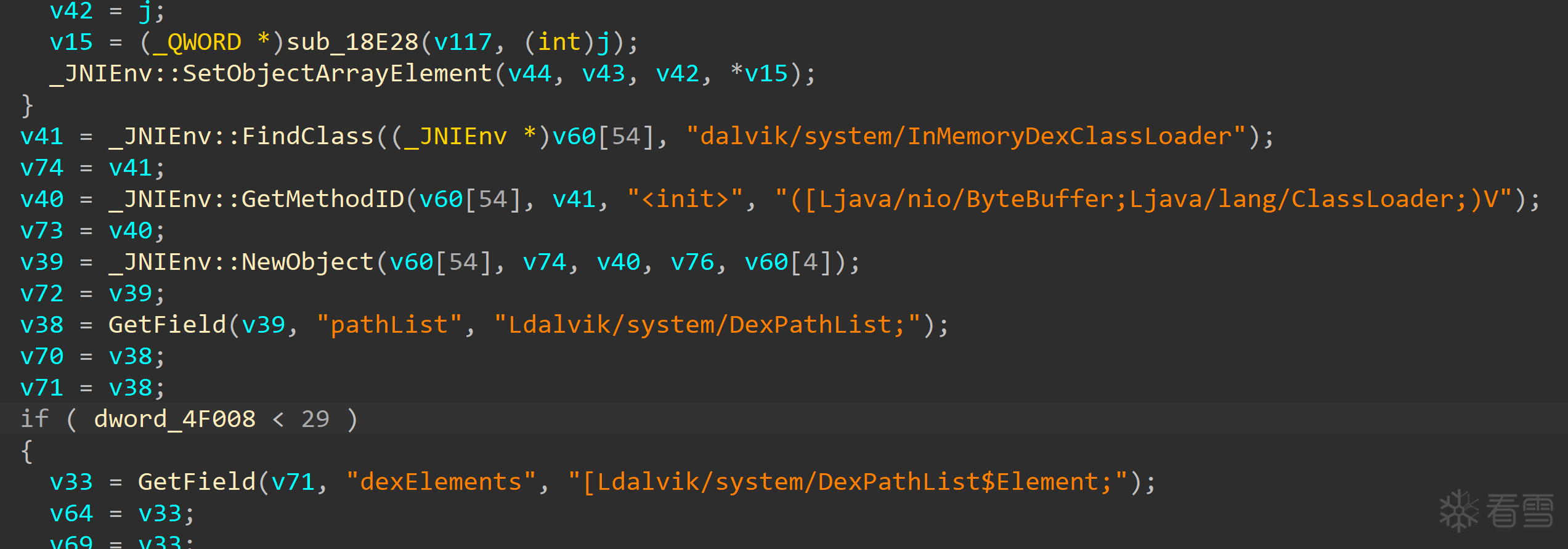Click the number 29 in the condition

[x=315, y=420]
